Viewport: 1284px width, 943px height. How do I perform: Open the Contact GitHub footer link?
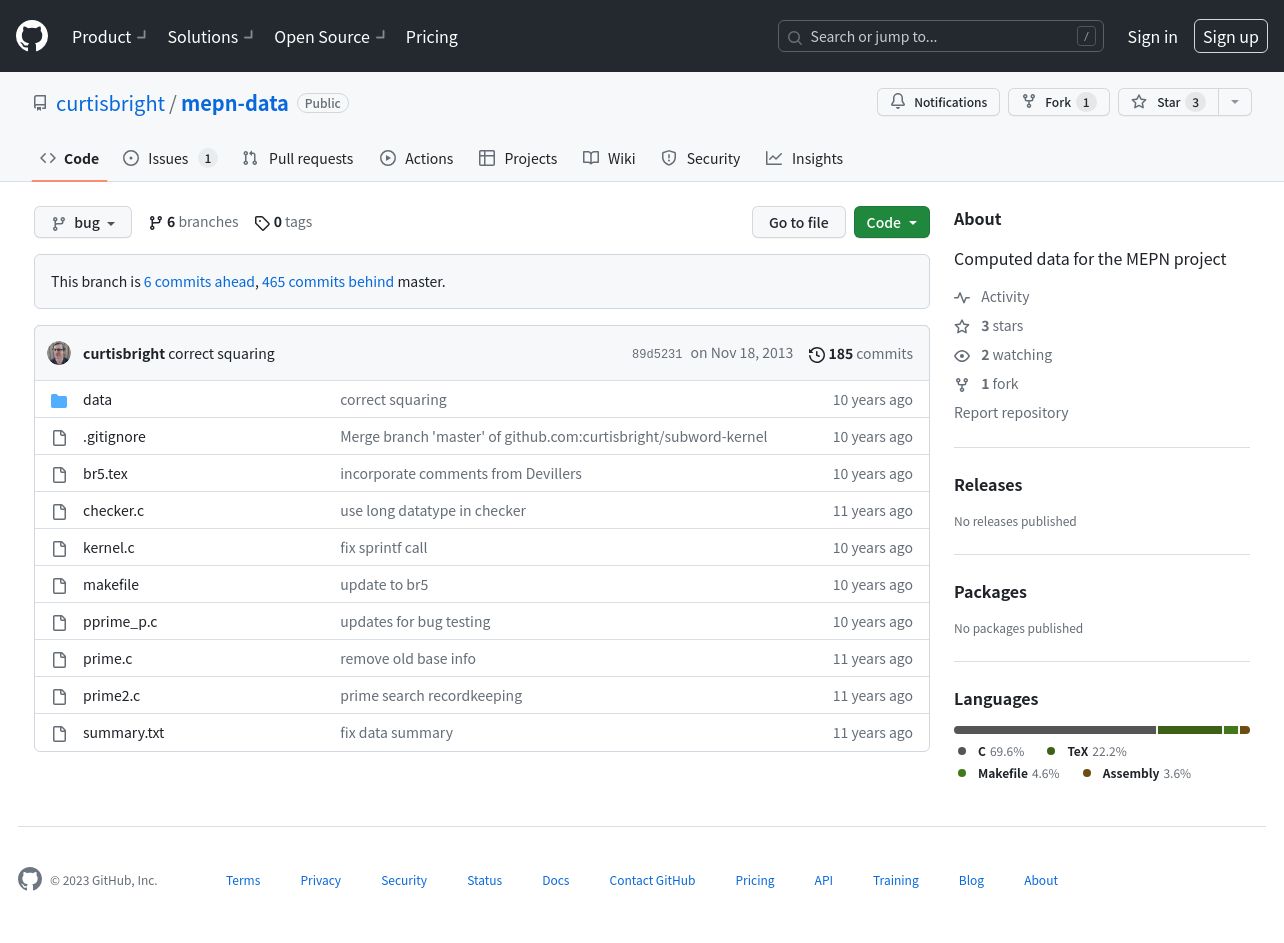point(652,880)
